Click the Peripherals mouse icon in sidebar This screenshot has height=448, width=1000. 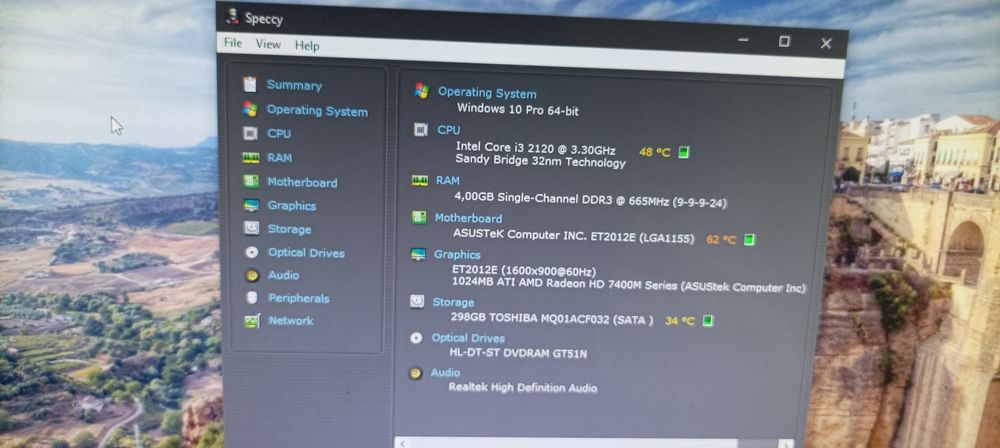click(252, 297)
